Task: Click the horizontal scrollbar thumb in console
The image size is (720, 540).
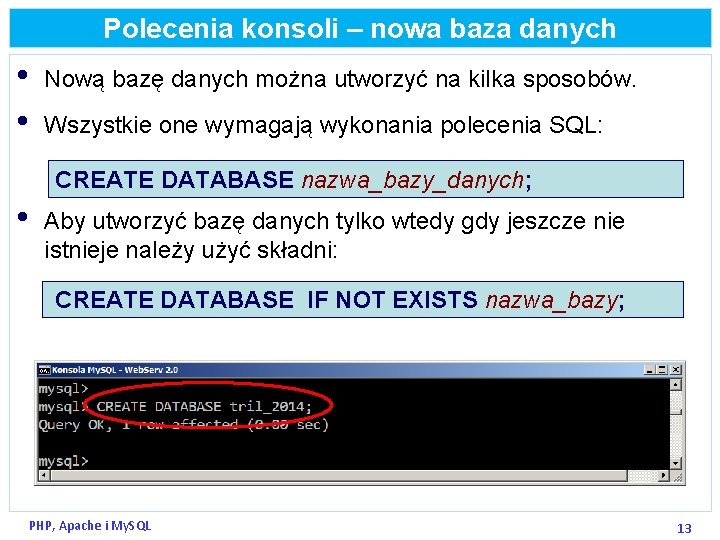Action: [338, 476]
